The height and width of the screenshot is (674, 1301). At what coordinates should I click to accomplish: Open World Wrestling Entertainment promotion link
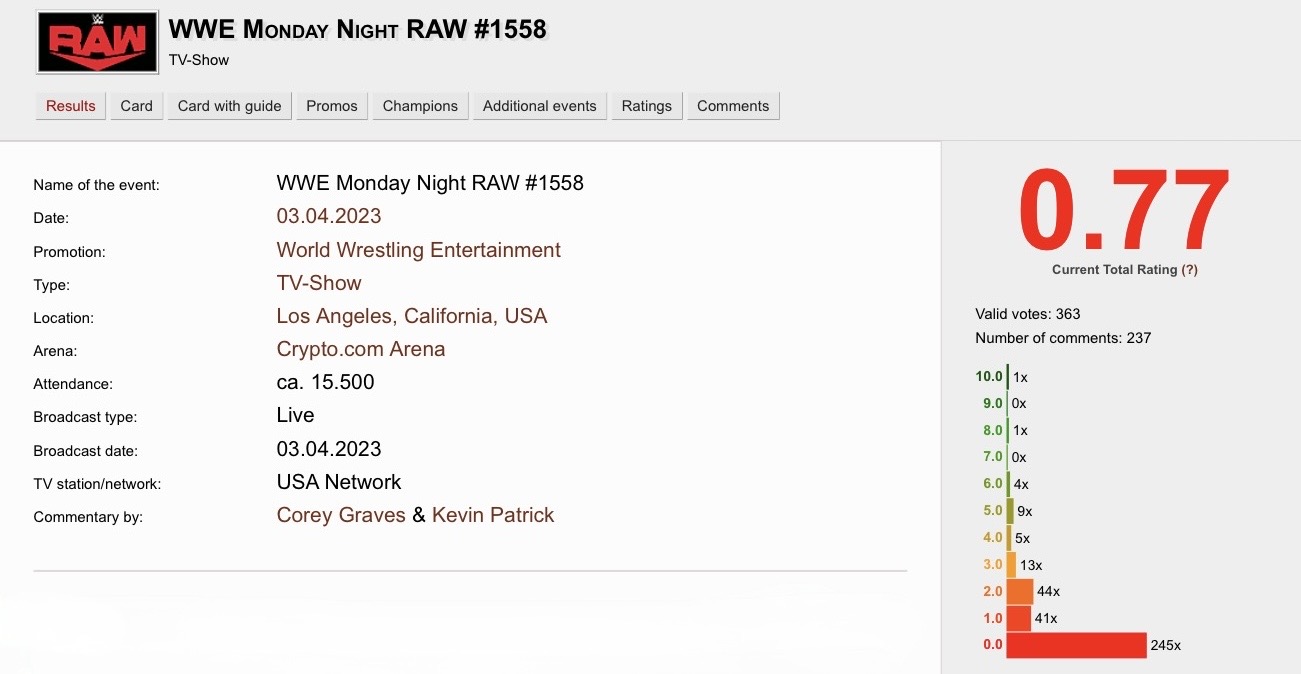point(419,250)
